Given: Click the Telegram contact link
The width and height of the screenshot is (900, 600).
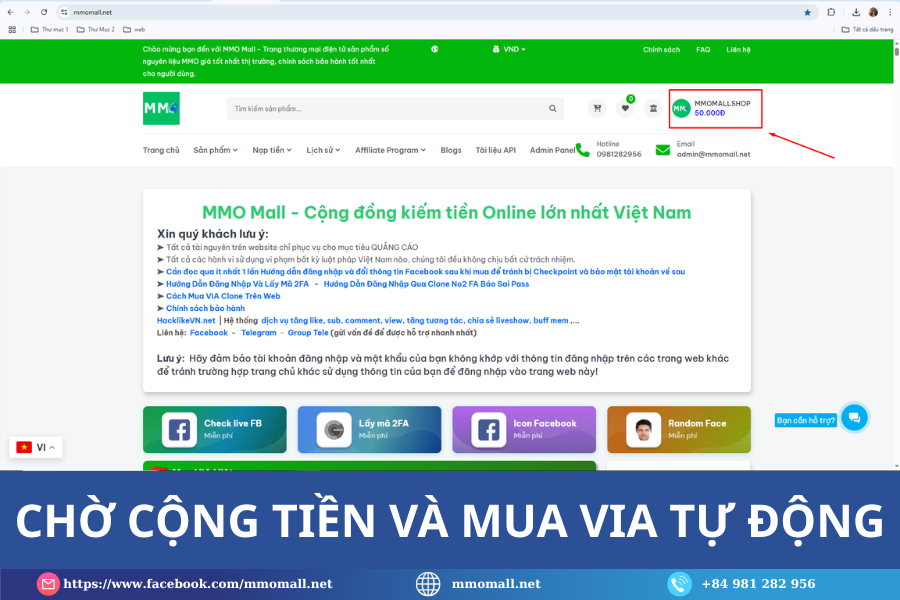Looking at the screenshot, I should (258, 332).
